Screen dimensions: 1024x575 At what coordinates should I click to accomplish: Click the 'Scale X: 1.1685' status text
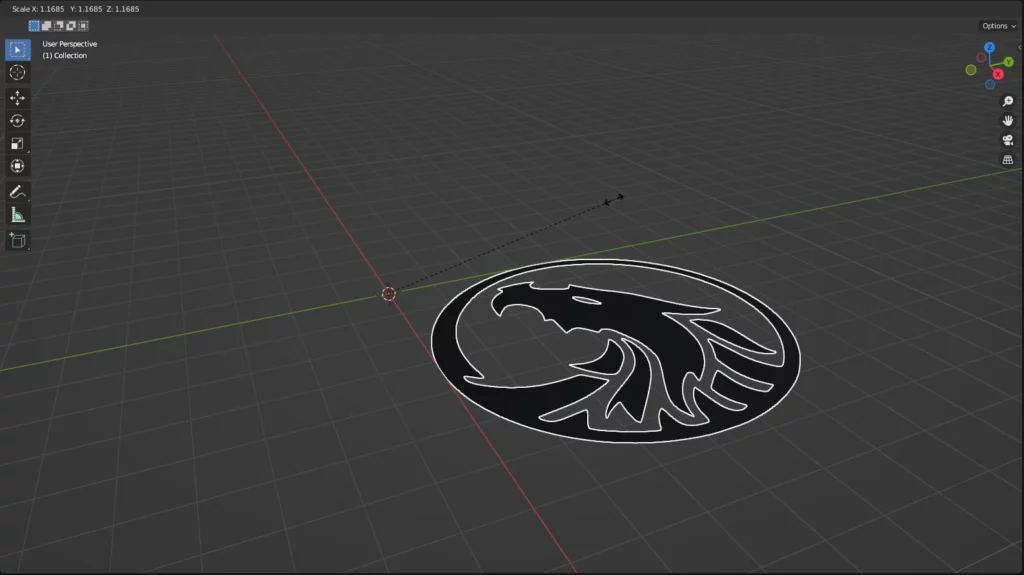click(38, 9)
